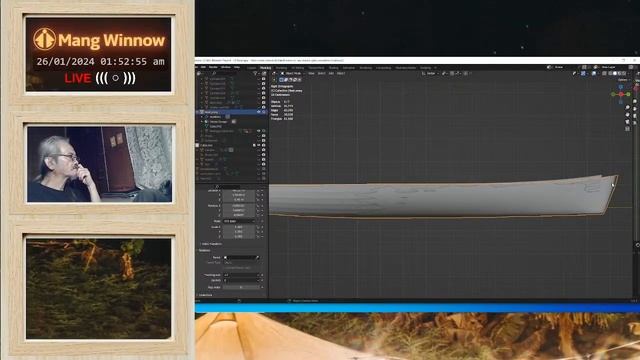This screenshot has width=640, height=360.
Task: Open the Window menu
Action: click(x=226, y=67)
